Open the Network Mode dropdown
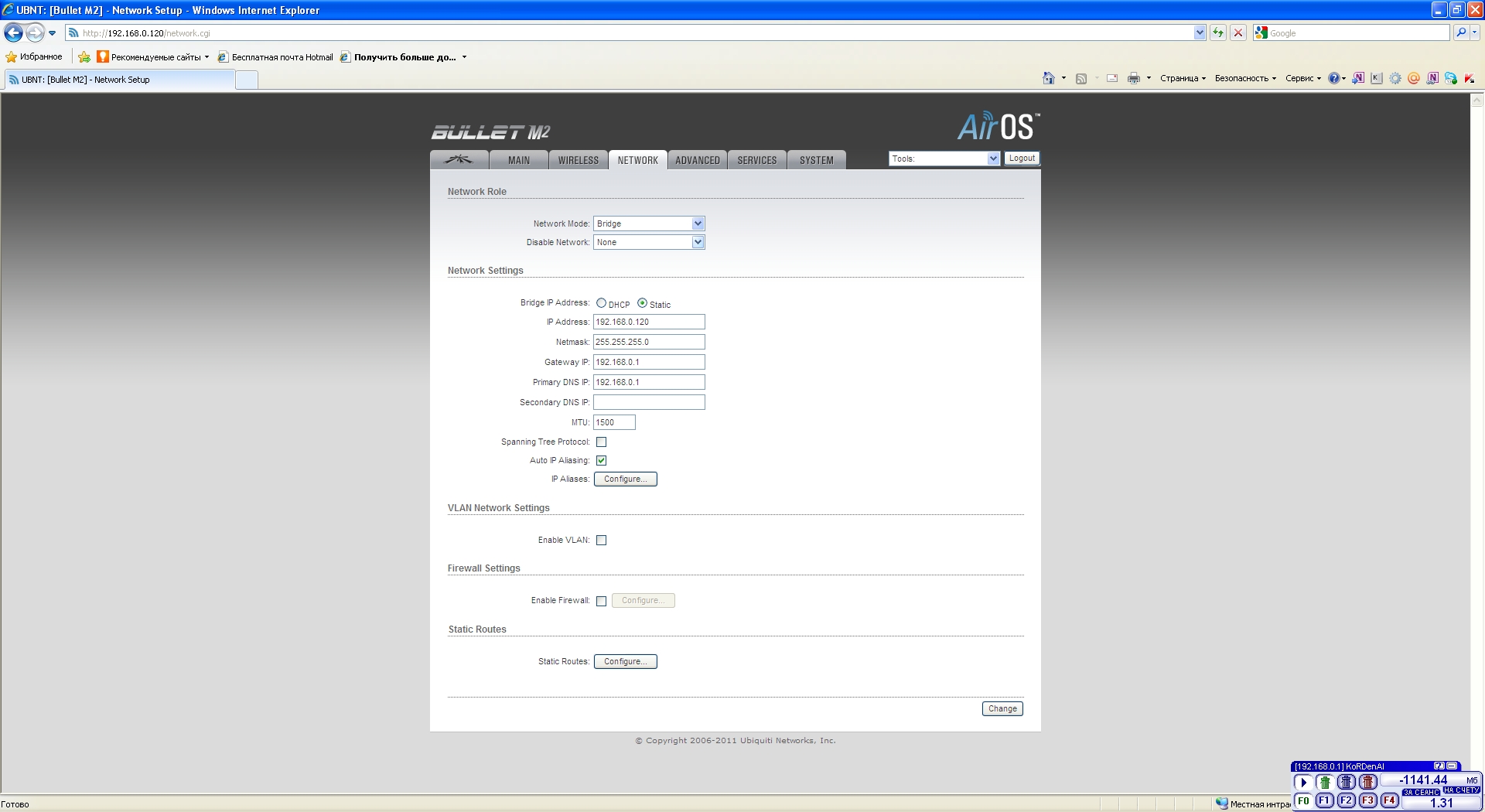Screen dimensions: 1485x812 [649, 223]
